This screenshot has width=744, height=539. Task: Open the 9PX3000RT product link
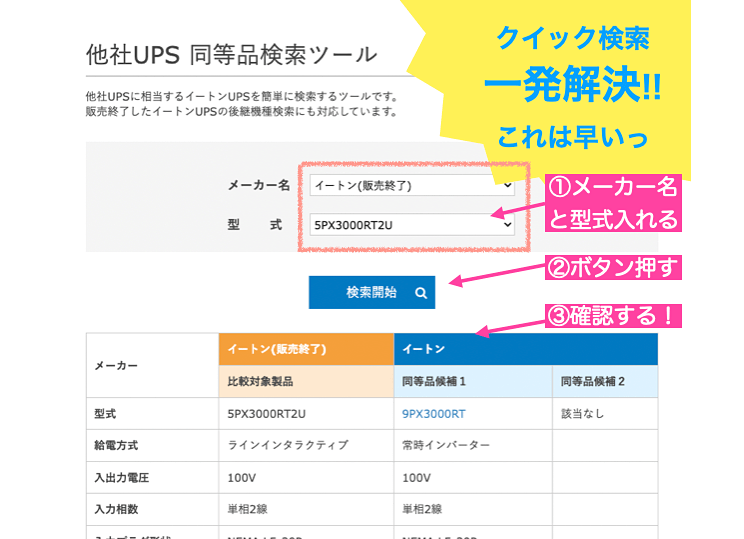434,414
